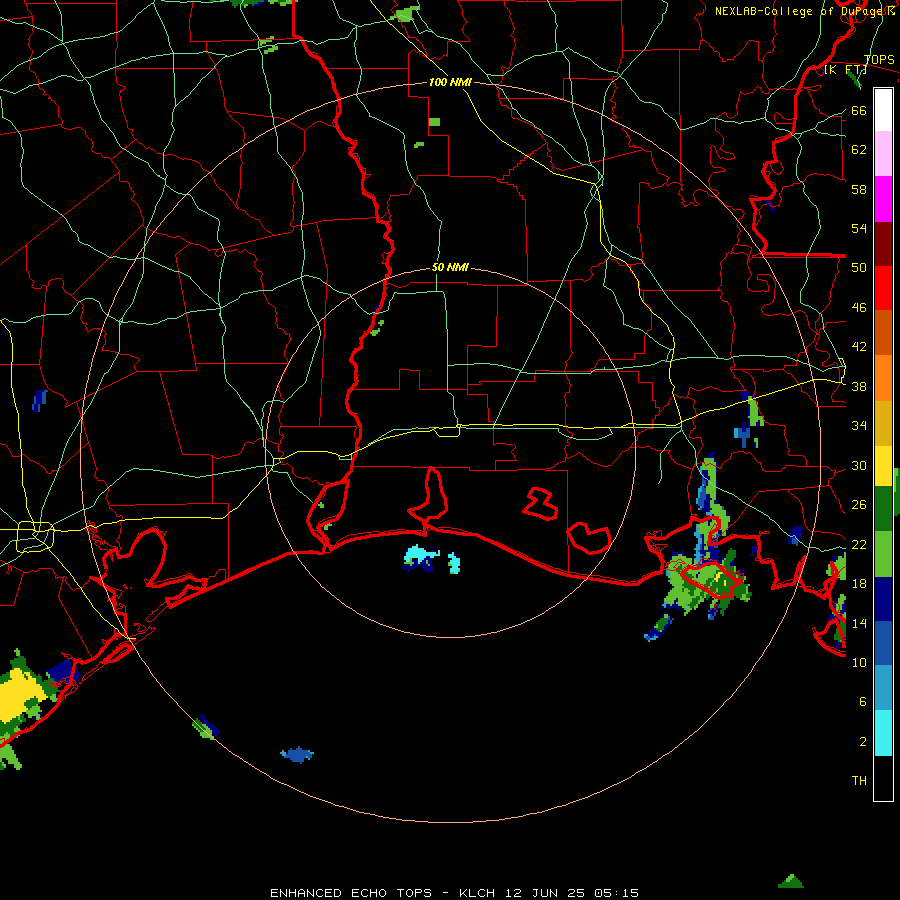Click the 22 value on the legend
The width and height of the screenshot is (900, 900).
(x=859, y=544)
